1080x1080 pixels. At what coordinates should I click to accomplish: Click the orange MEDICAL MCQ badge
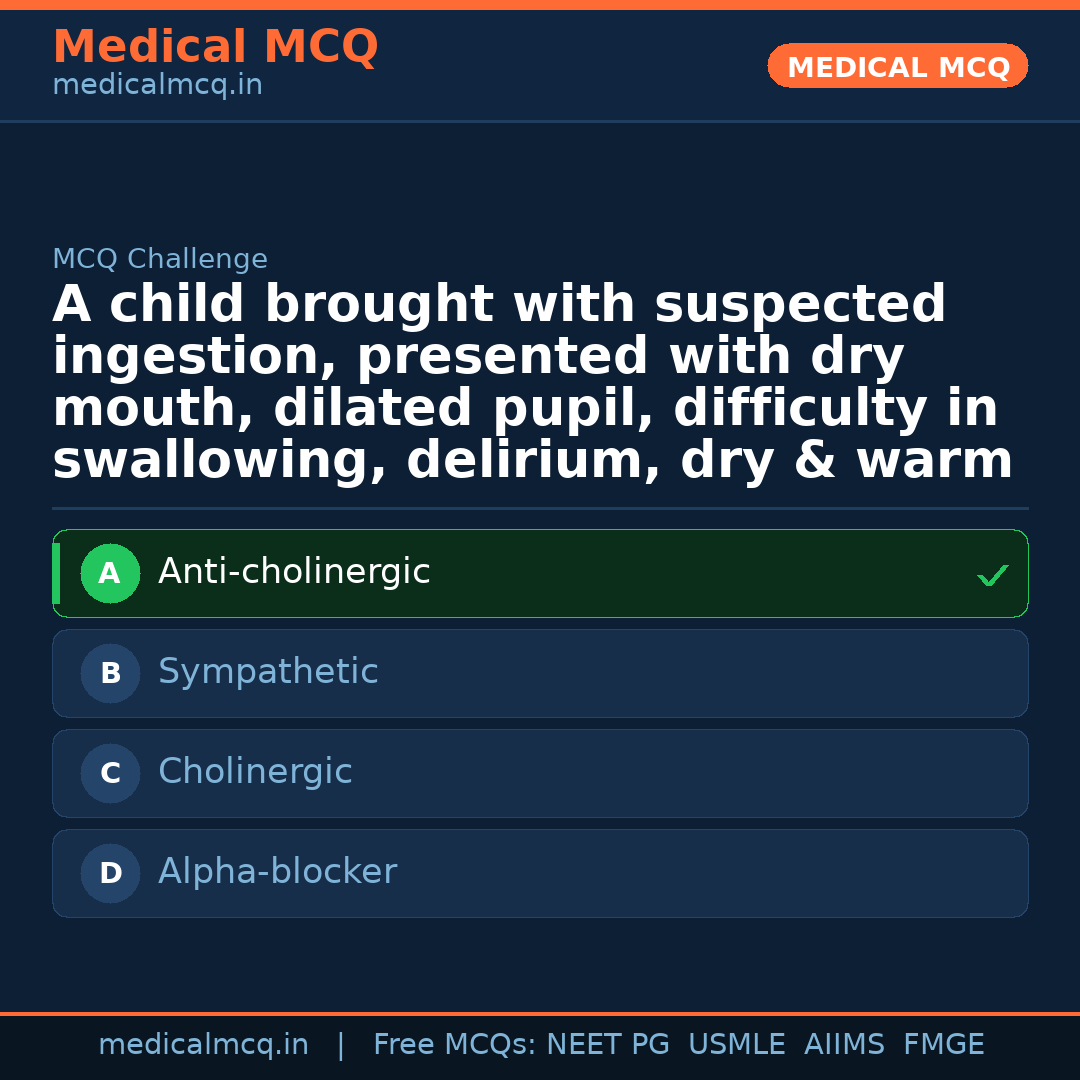897,67
